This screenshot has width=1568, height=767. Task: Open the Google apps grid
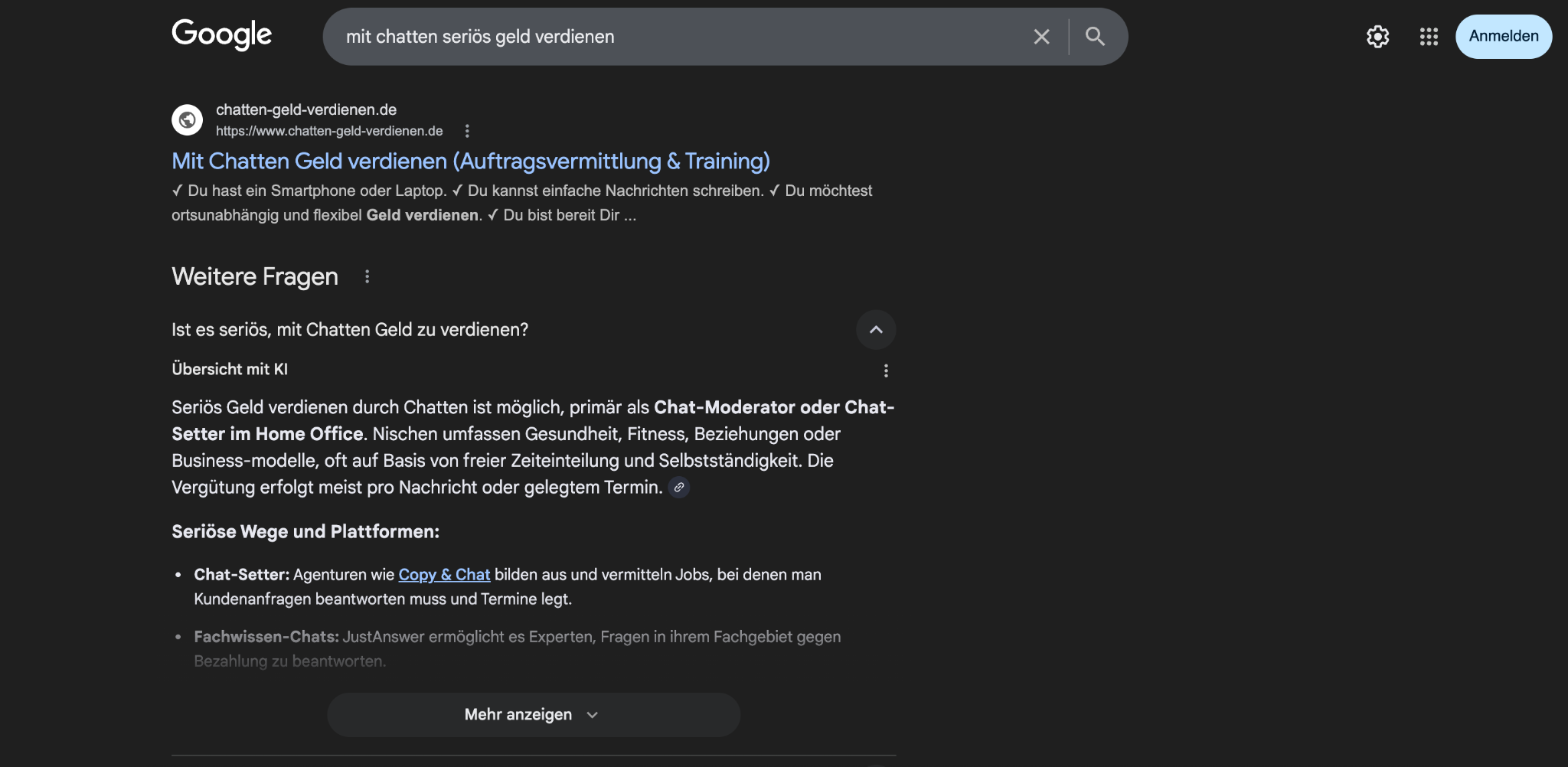1429,37
